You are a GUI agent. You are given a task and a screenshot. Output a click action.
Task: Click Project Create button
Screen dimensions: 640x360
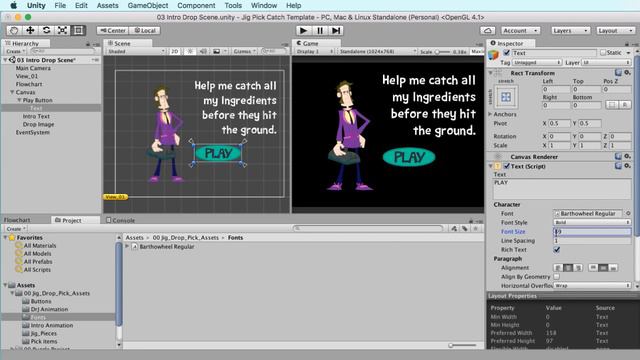16,229
